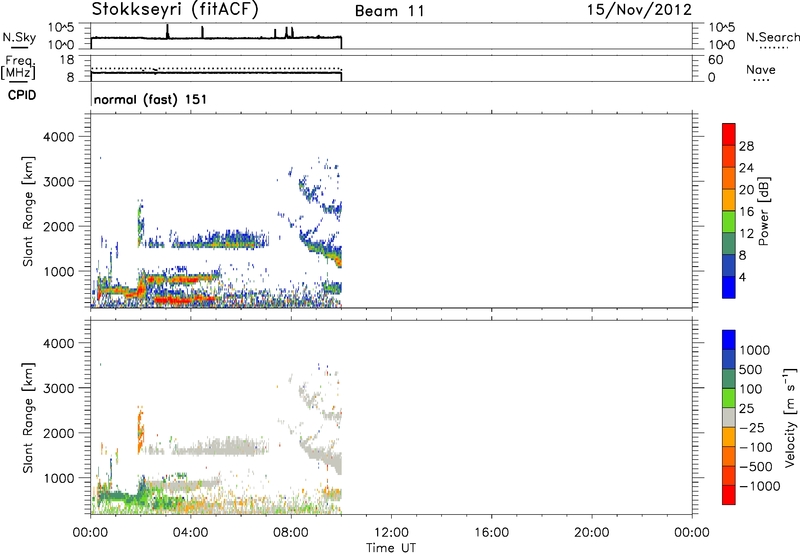Screen dimensions: 800x554
Task: Click the '1000' tick on the Velocity scale
Action: click(x=754, y=350)
